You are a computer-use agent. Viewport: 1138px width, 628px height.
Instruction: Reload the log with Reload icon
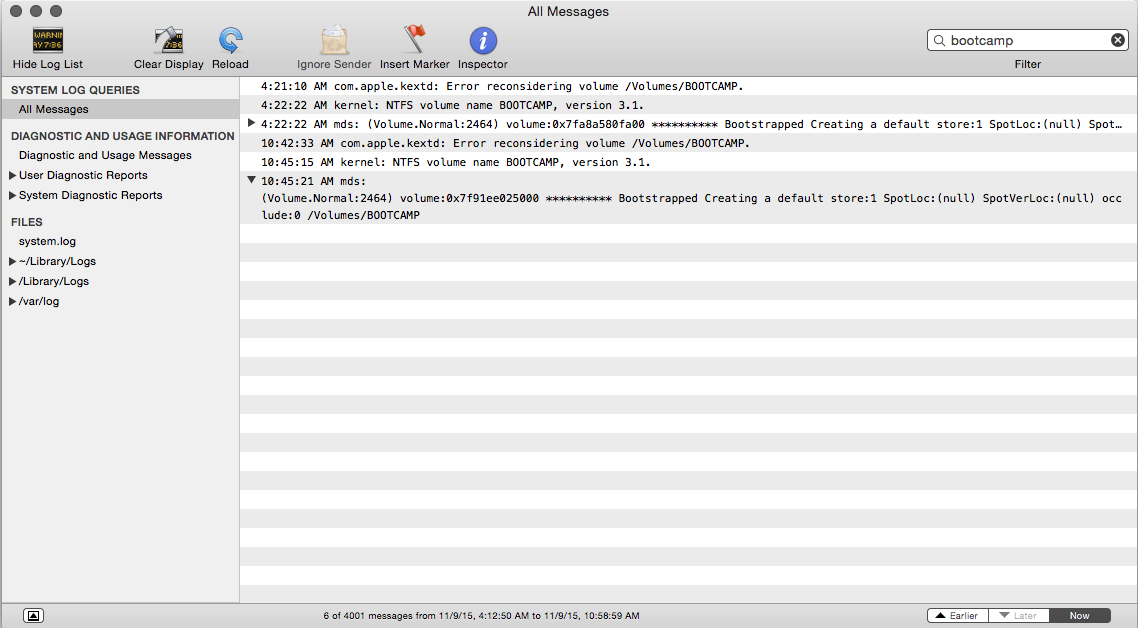coord(230,41)
